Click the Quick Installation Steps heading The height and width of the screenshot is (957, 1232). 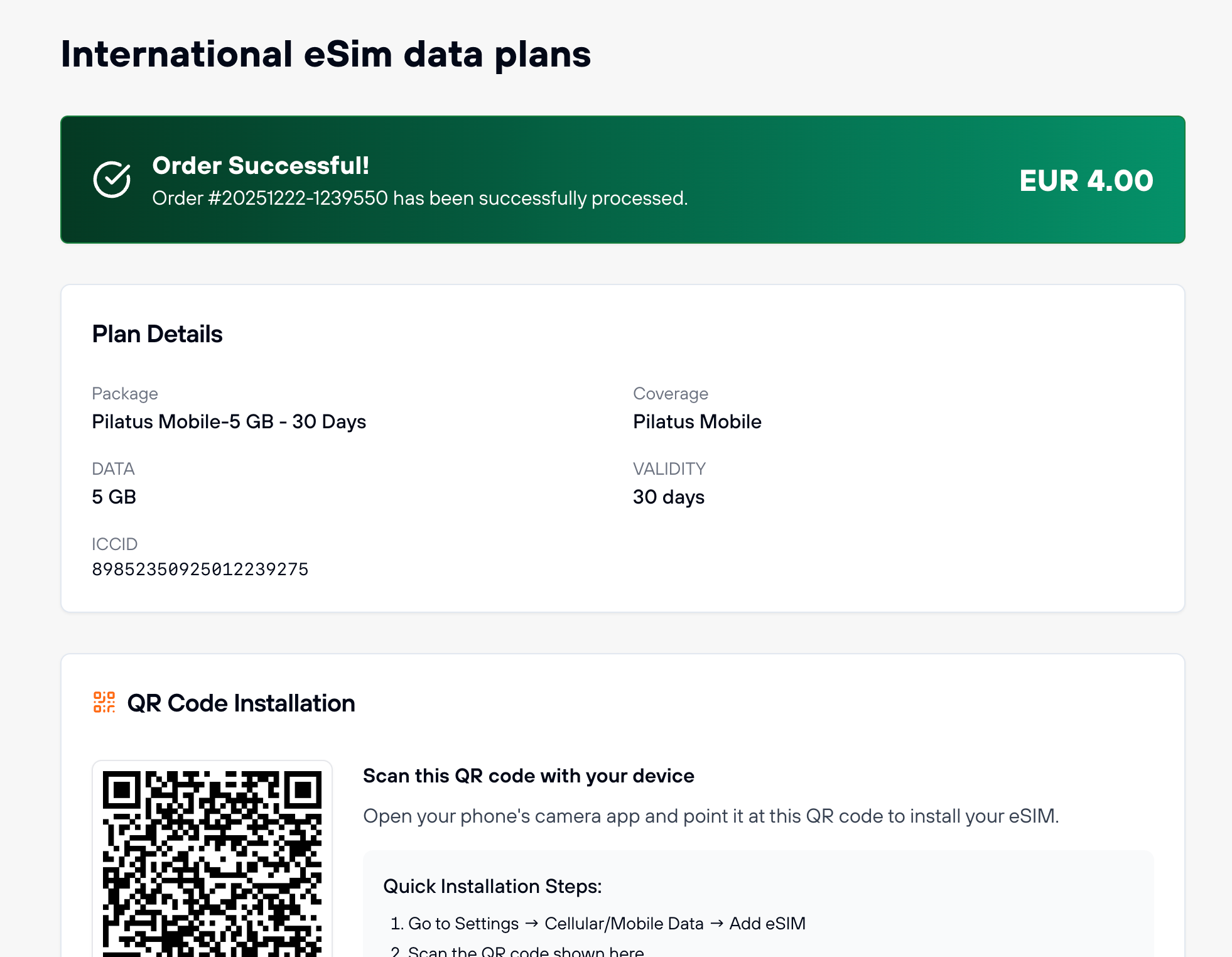click(492, 886)
